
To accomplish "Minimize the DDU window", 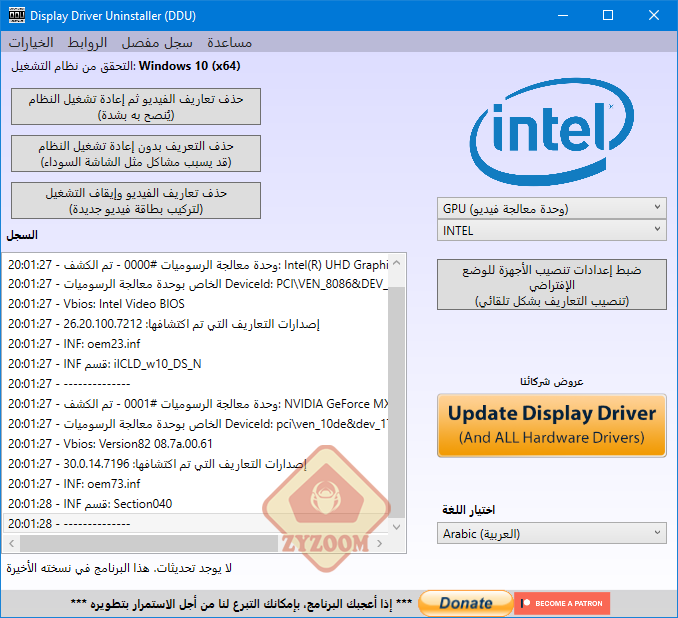I will (x=563, y=16).
